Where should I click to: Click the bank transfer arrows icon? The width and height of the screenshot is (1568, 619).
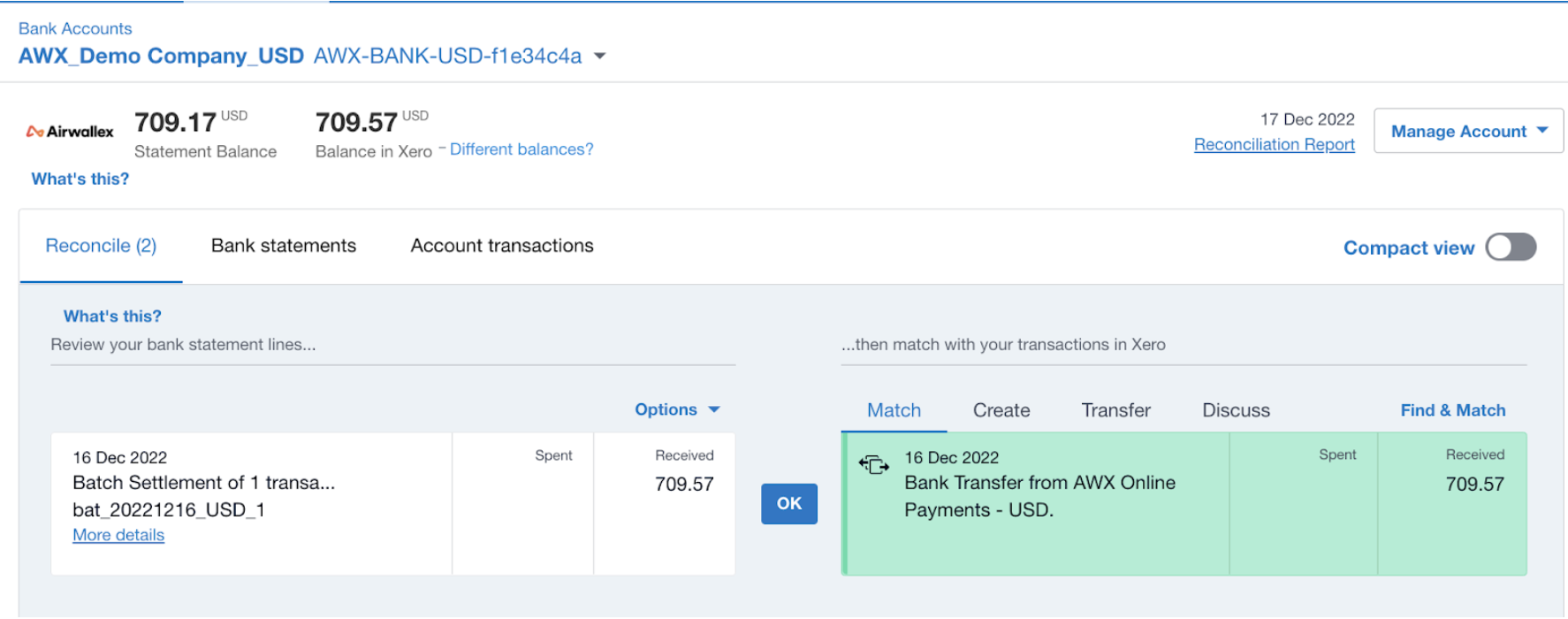click(873, 464)
